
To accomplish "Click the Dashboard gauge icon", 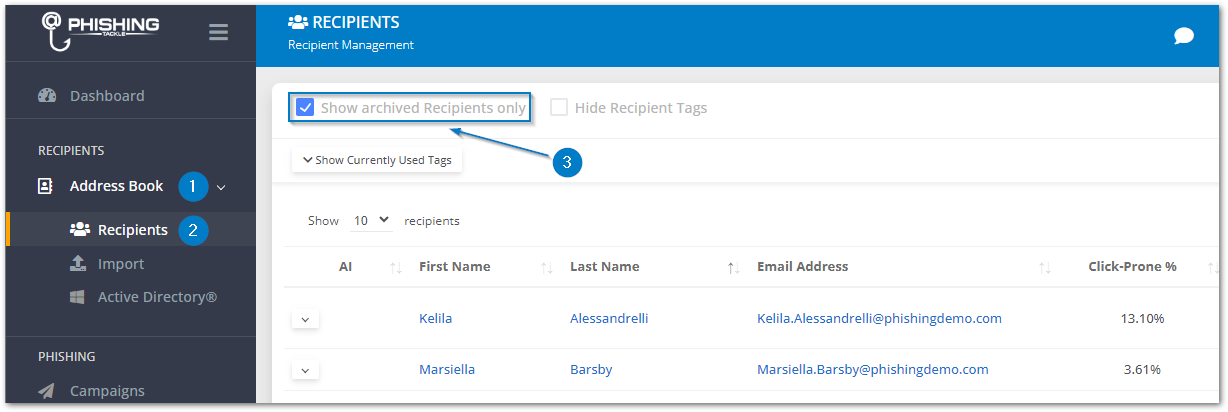I will [x=47, y=96].
